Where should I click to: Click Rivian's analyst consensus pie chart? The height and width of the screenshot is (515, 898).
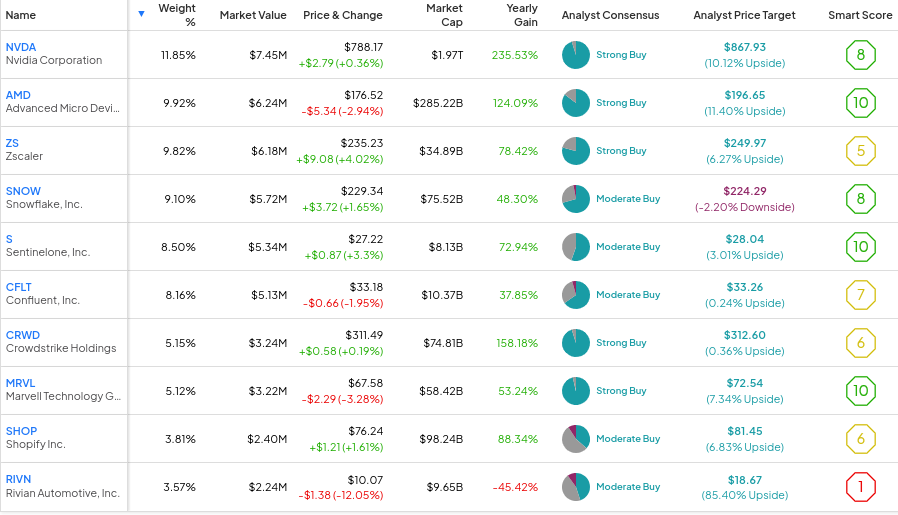tap(576, 487)
